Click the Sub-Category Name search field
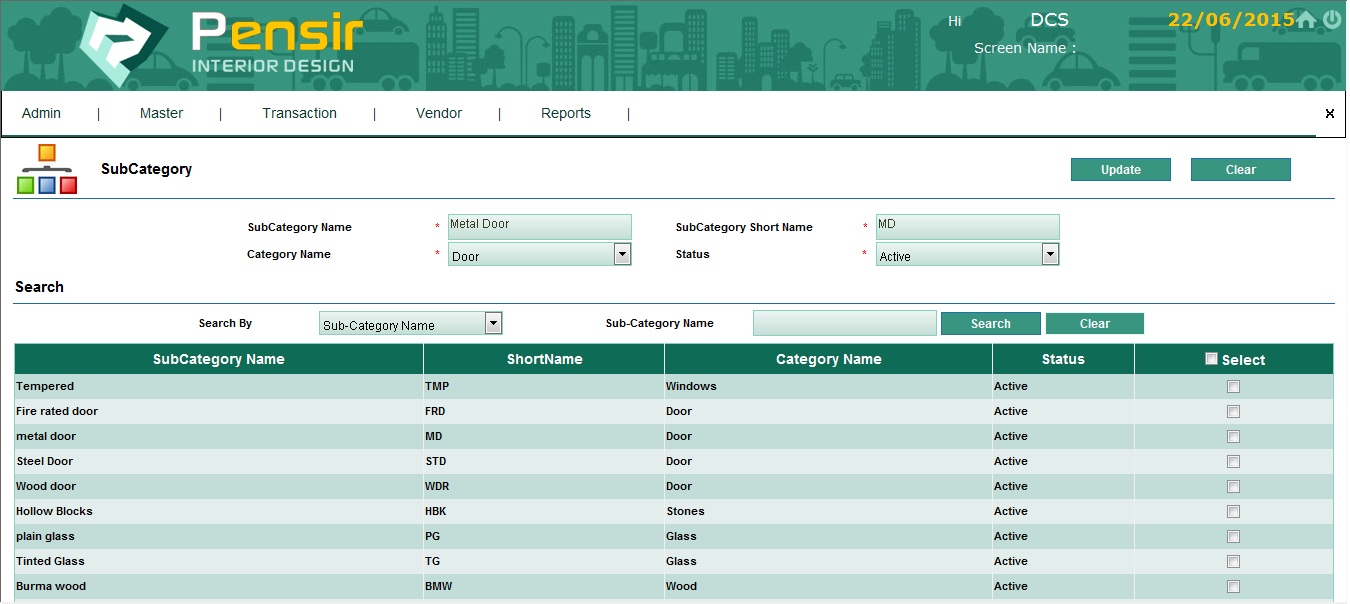Image resolution: width=1350 pixels, height=604 pixels. [x=844, y=323]
